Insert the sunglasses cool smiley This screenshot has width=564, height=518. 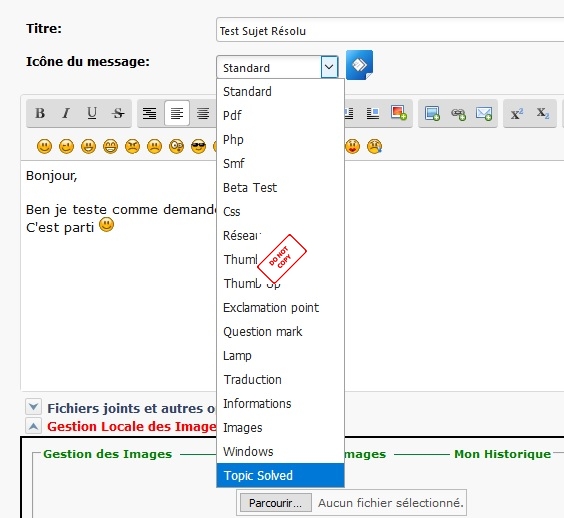click(199, 146)
